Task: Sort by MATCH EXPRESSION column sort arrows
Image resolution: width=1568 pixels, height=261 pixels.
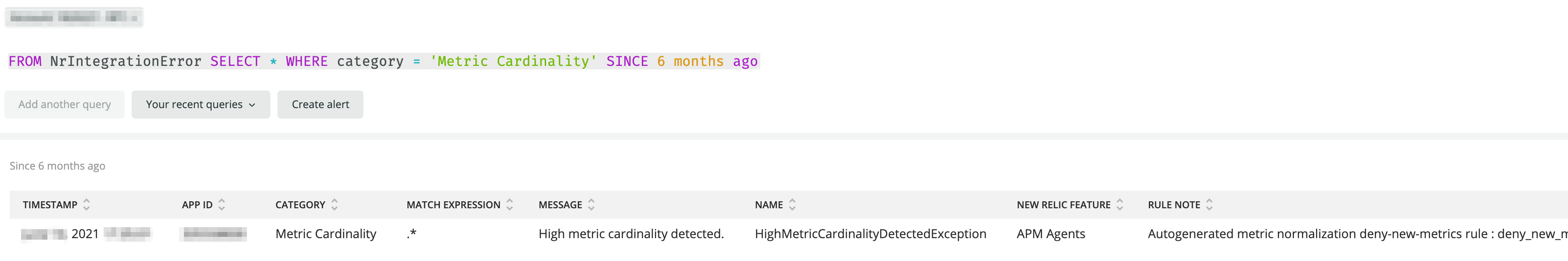Action: [x=510, y=205]
